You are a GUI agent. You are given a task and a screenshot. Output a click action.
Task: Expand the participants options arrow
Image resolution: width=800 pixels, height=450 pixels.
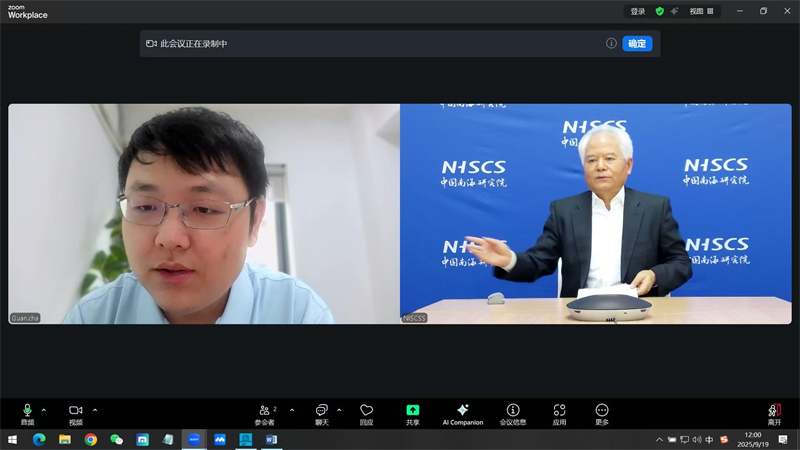click(292, 409)
